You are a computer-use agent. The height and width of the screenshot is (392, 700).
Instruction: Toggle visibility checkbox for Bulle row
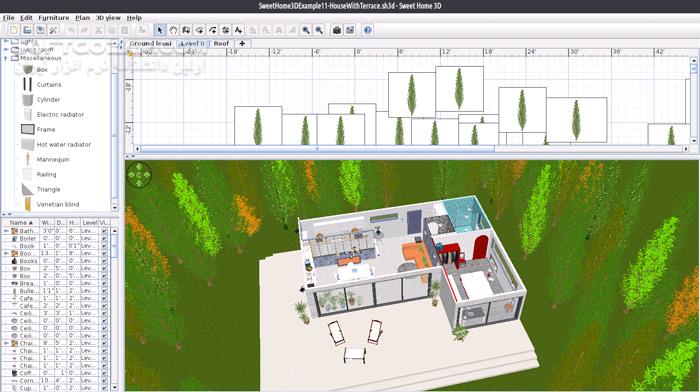coord(104,291)
